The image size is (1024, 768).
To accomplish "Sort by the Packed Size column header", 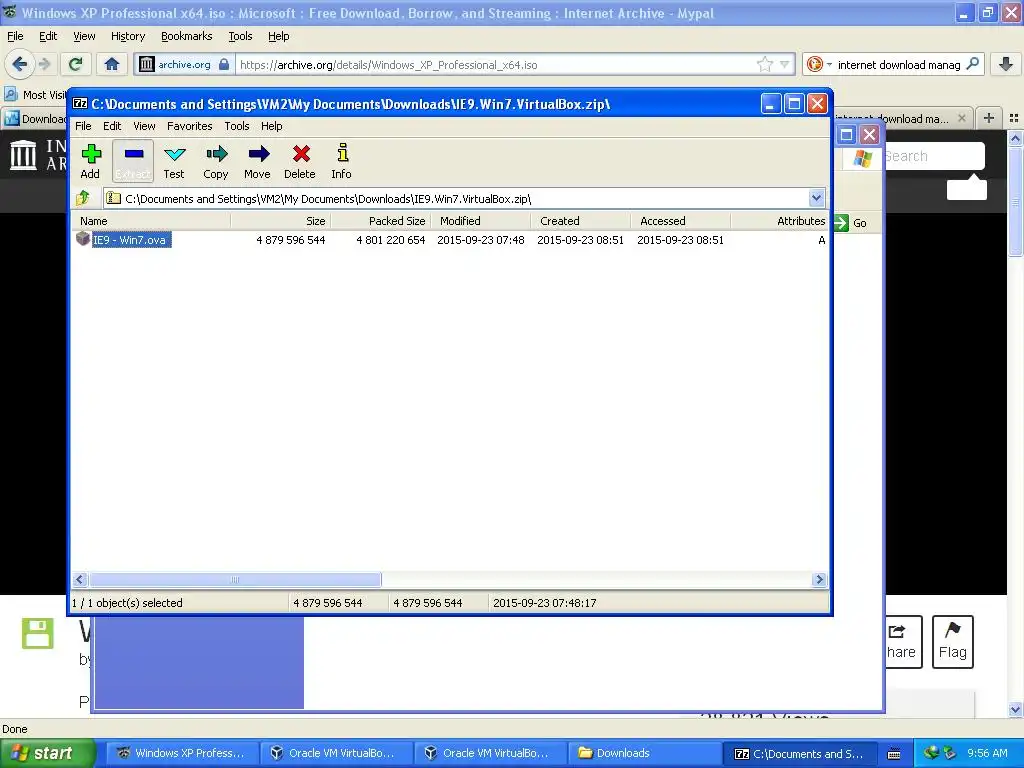I will (381, 221).
